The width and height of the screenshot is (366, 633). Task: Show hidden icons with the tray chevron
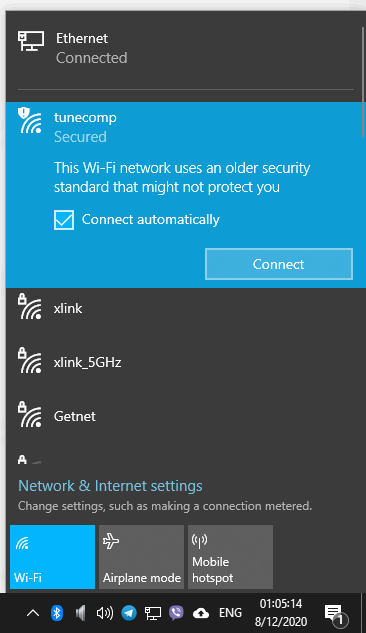coord(33,613)
